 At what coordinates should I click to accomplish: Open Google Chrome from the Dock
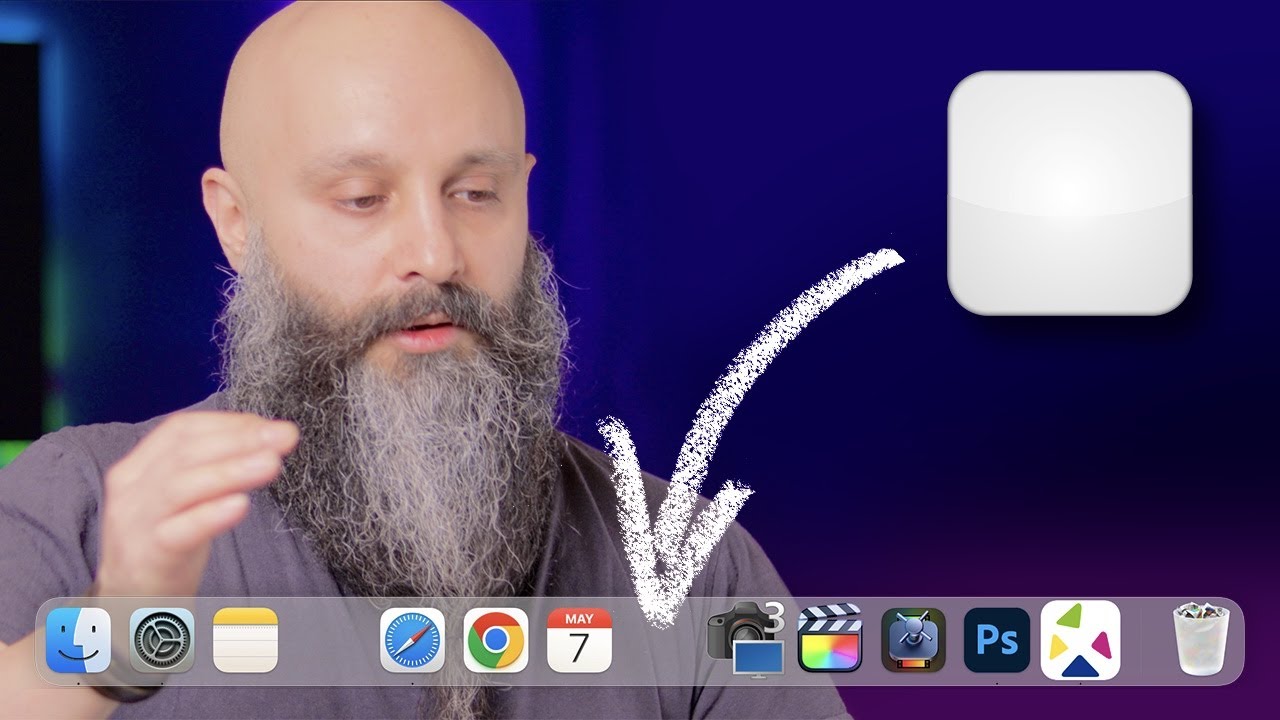click(x=496, y=640)
